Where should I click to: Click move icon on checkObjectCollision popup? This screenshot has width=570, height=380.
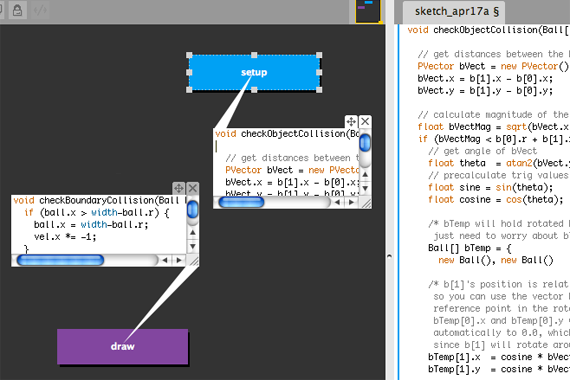[x=351, y=121]
